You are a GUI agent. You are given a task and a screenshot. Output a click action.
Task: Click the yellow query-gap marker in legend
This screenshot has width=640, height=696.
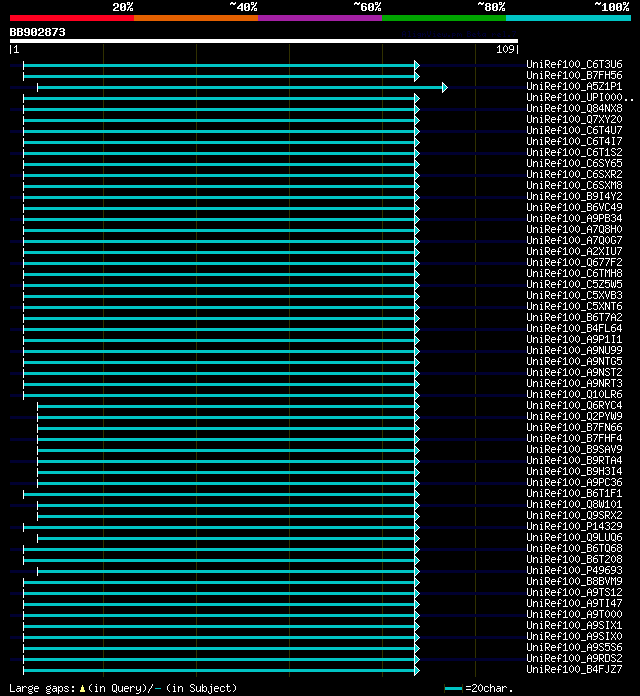pyautogui.click(x=82, y=688)
